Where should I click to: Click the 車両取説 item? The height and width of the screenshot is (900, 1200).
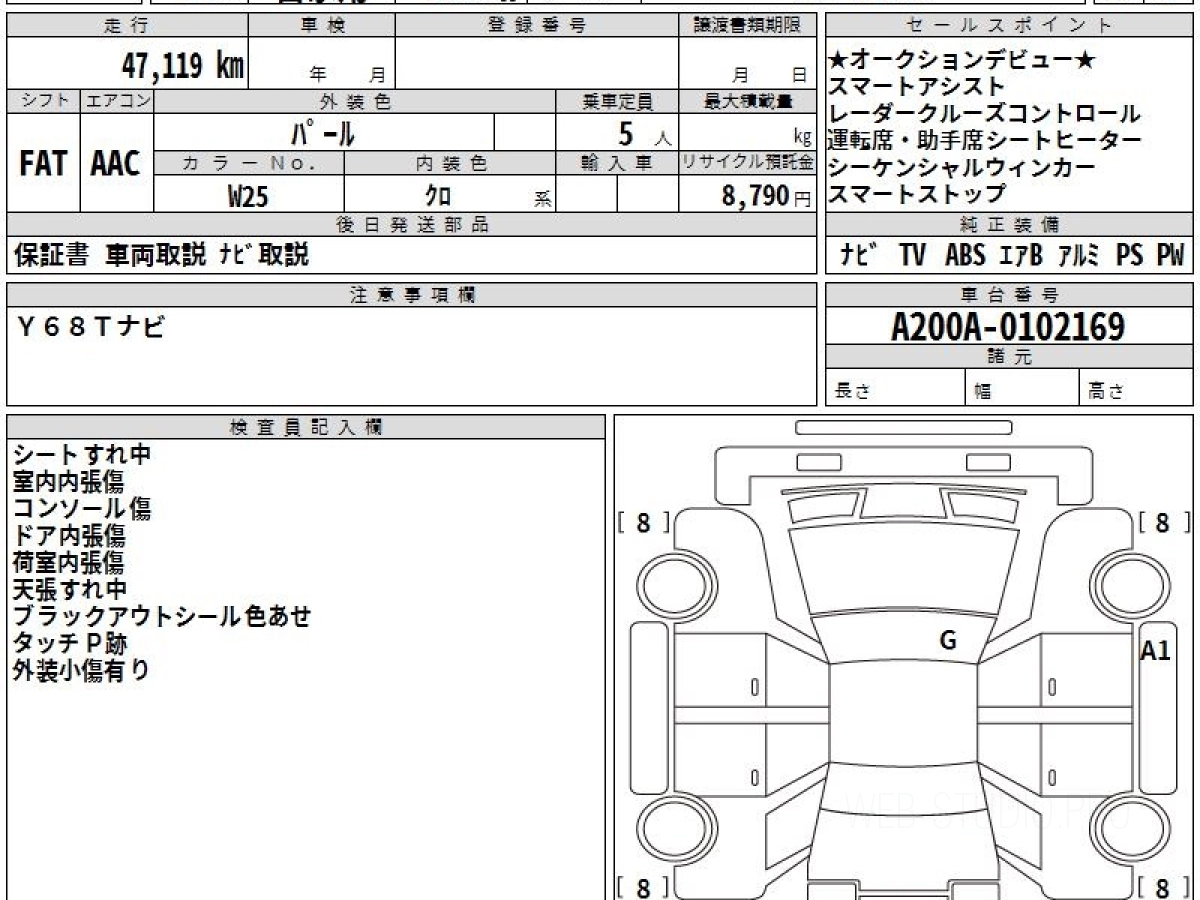[x=155, y=255]
